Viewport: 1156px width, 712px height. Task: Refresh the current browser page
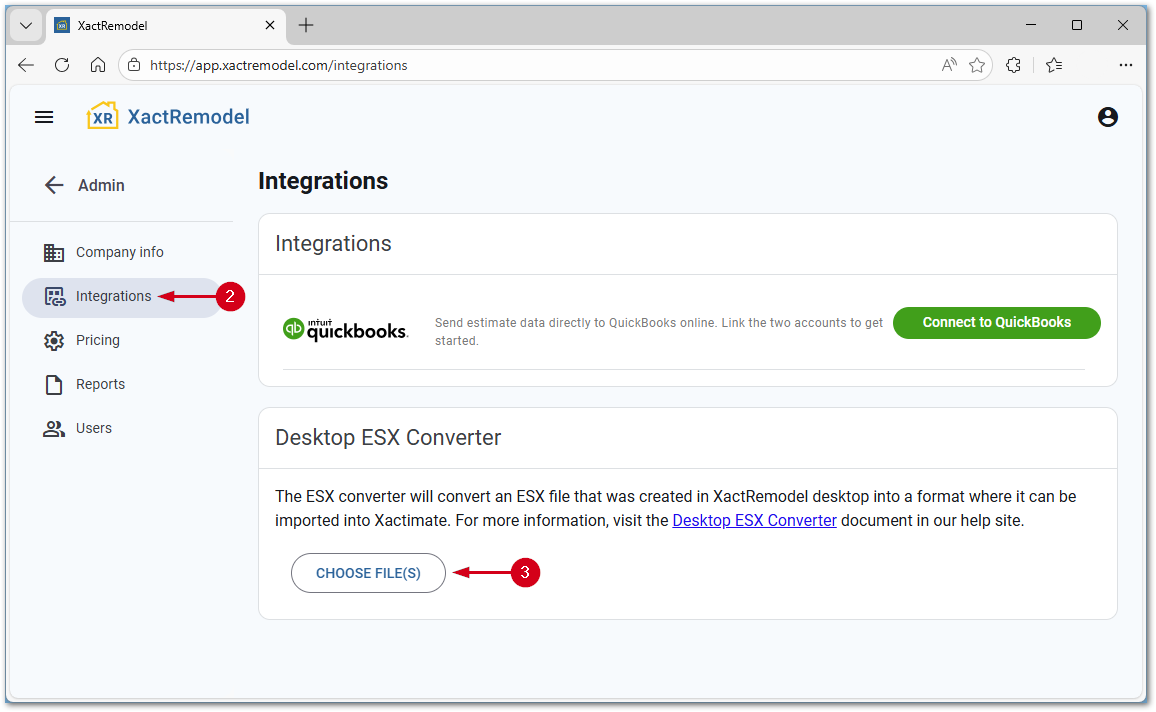click(62, 65)
